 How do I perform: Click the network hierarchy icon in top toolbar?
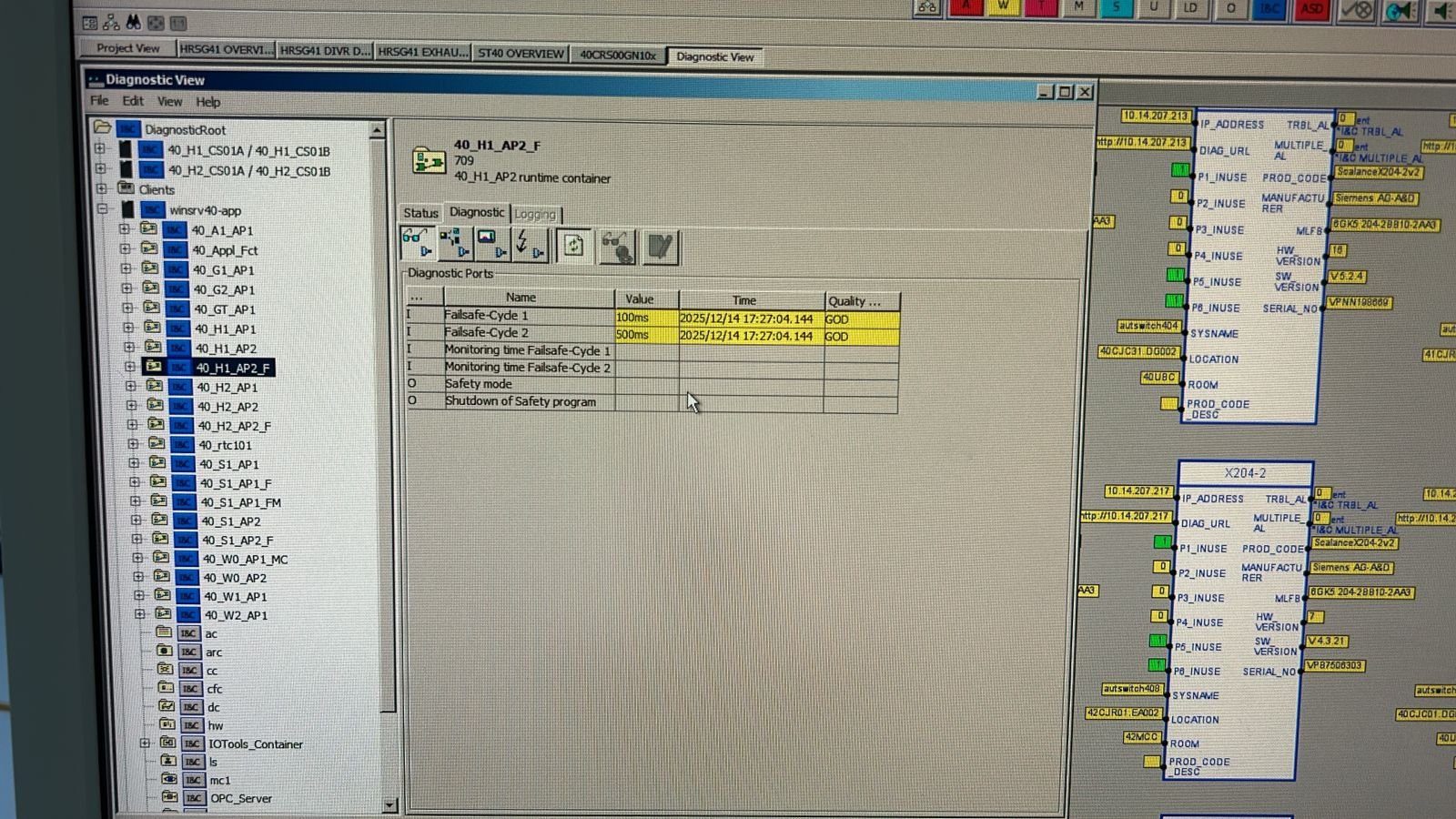coord(111,22)
